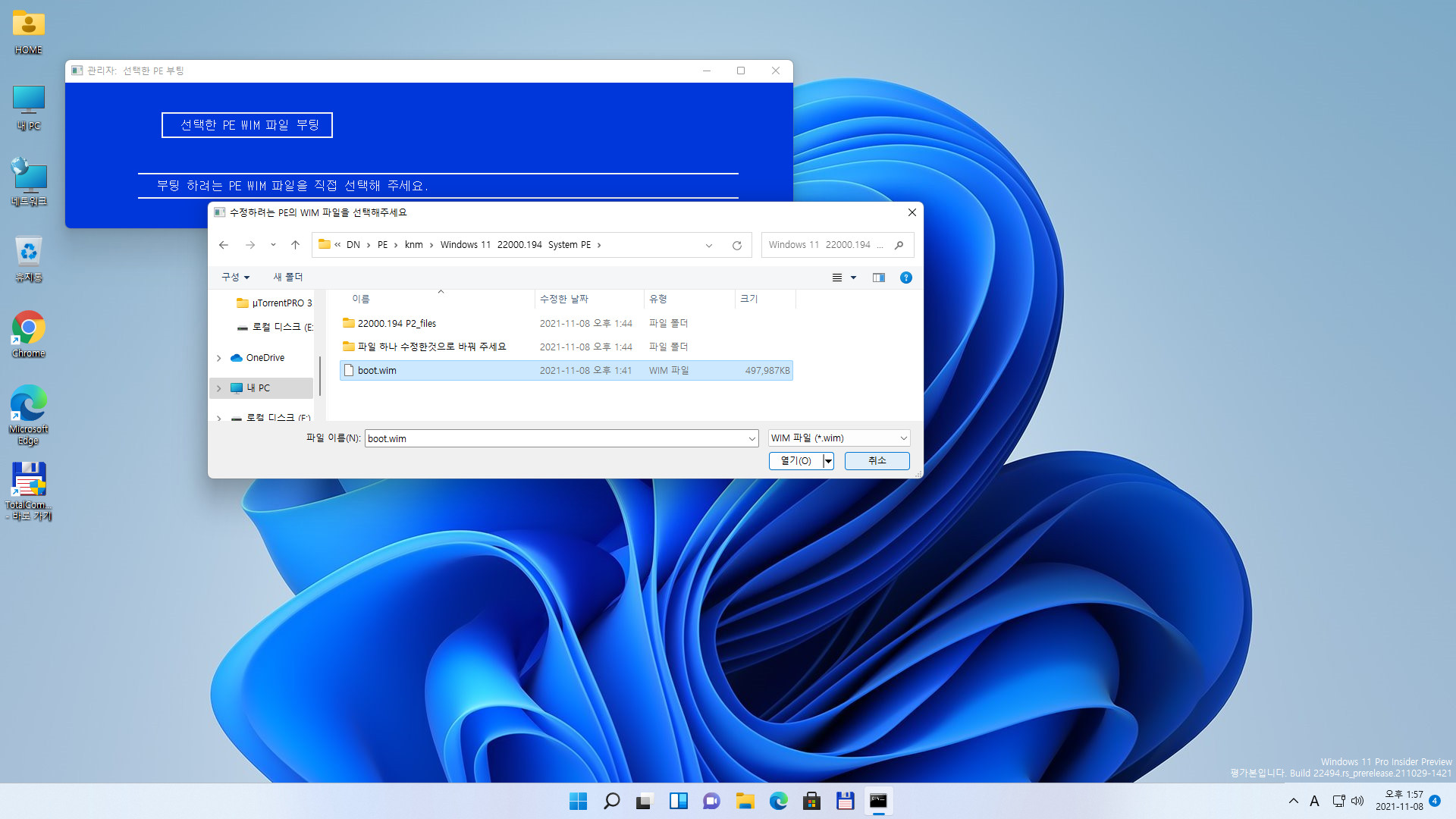Image resolution: width=1456 pixels, height=819 pixels.
Task: Go forward in the file dialog
Action: click(x=249, y=245)
